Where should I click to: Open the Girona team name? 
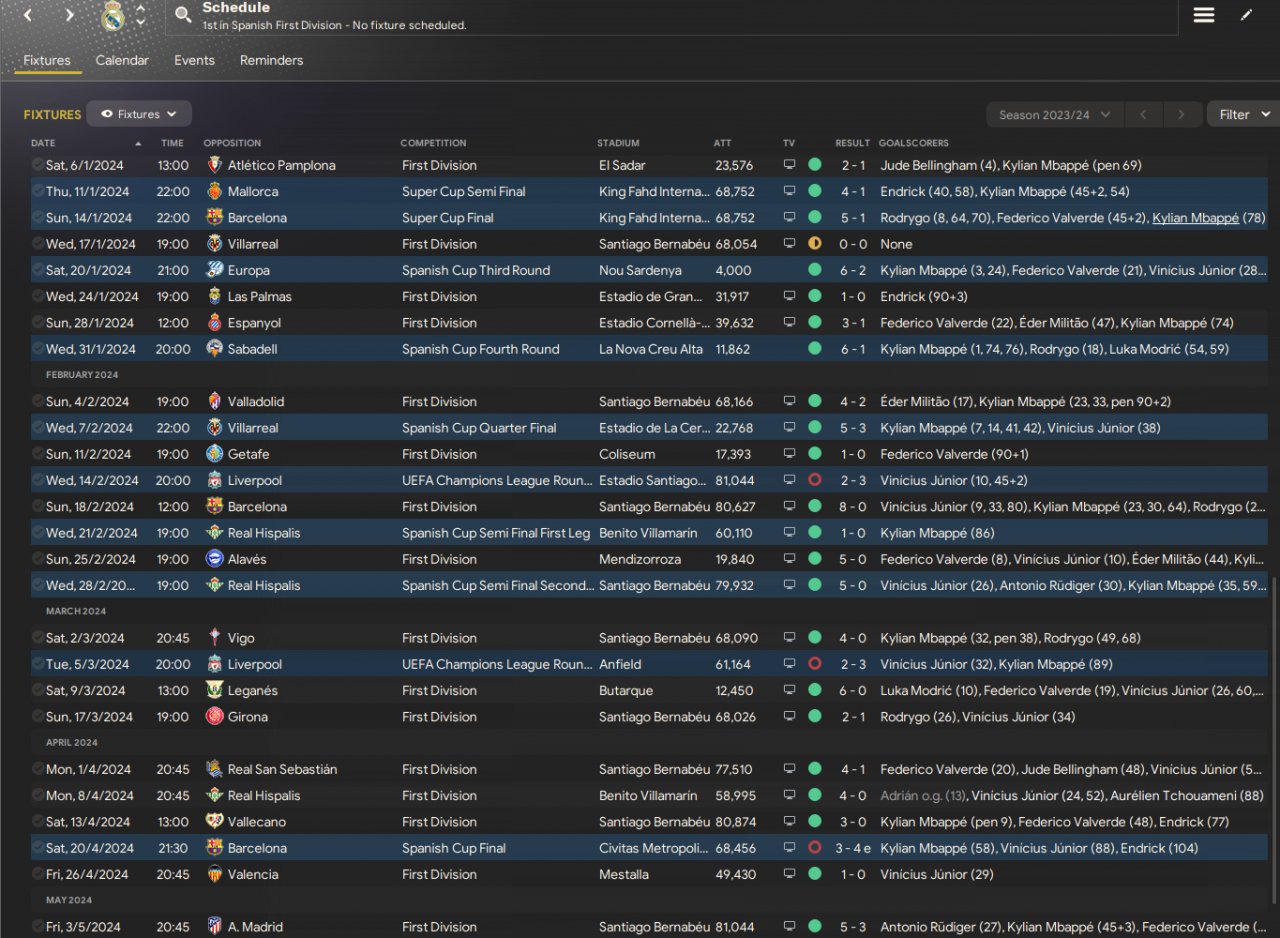248,717
